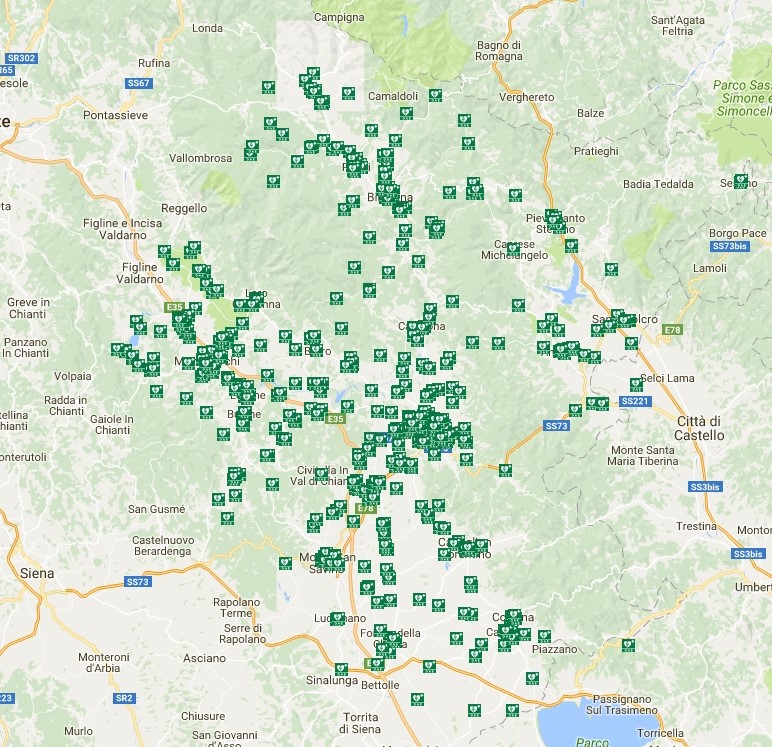Click the Monteroni d'Arbia label
Viewport: 772px width, 747px height.
(x=103, y=662)
